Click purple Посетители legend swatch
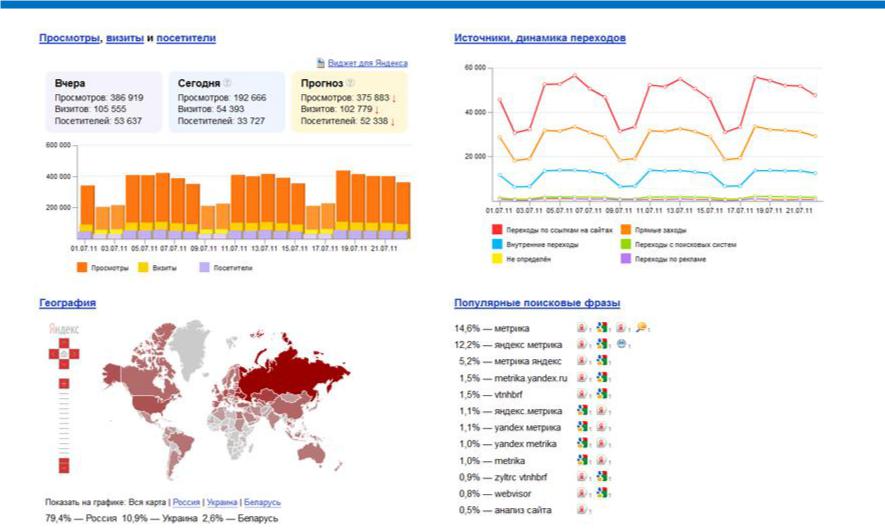The image size is (885, 531). point(204,267)
